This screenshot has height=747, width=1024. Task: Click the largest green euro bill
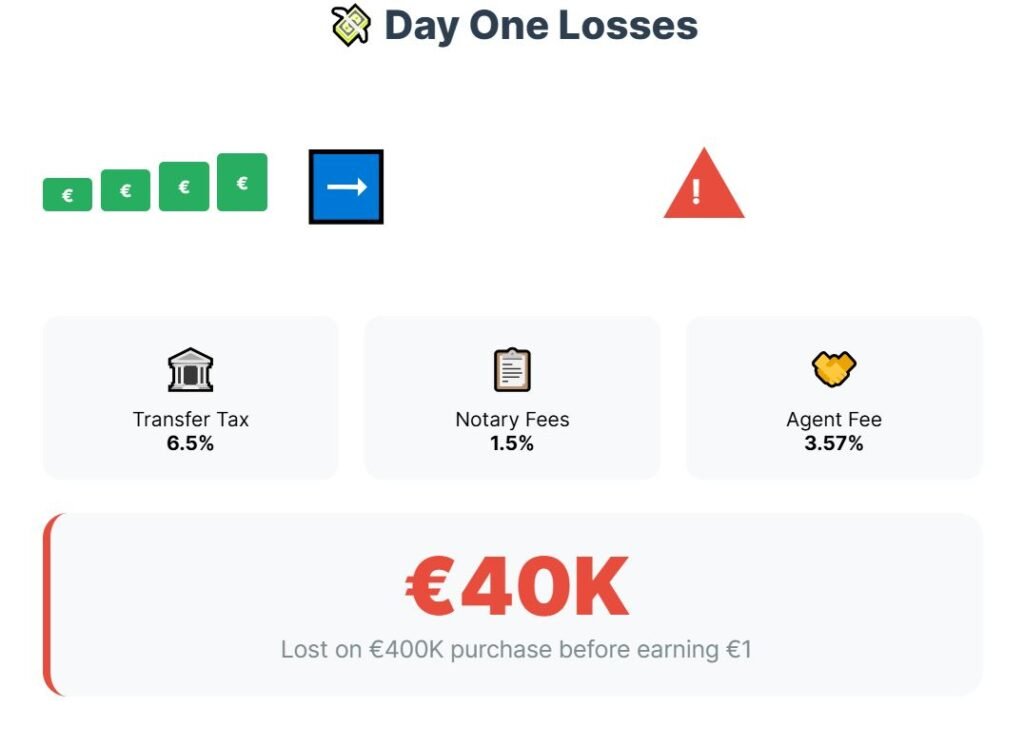click(242, 182)
